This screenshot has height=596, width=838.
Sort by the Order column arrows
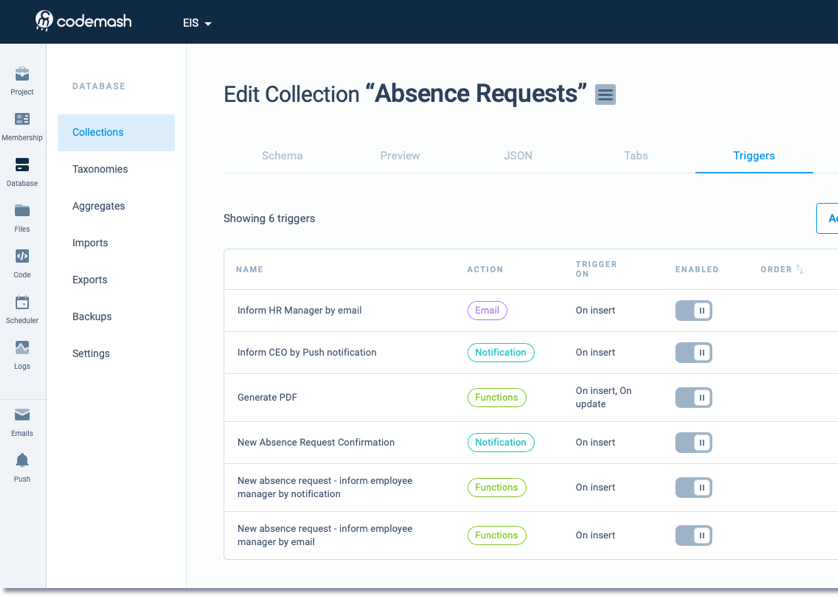800,269
